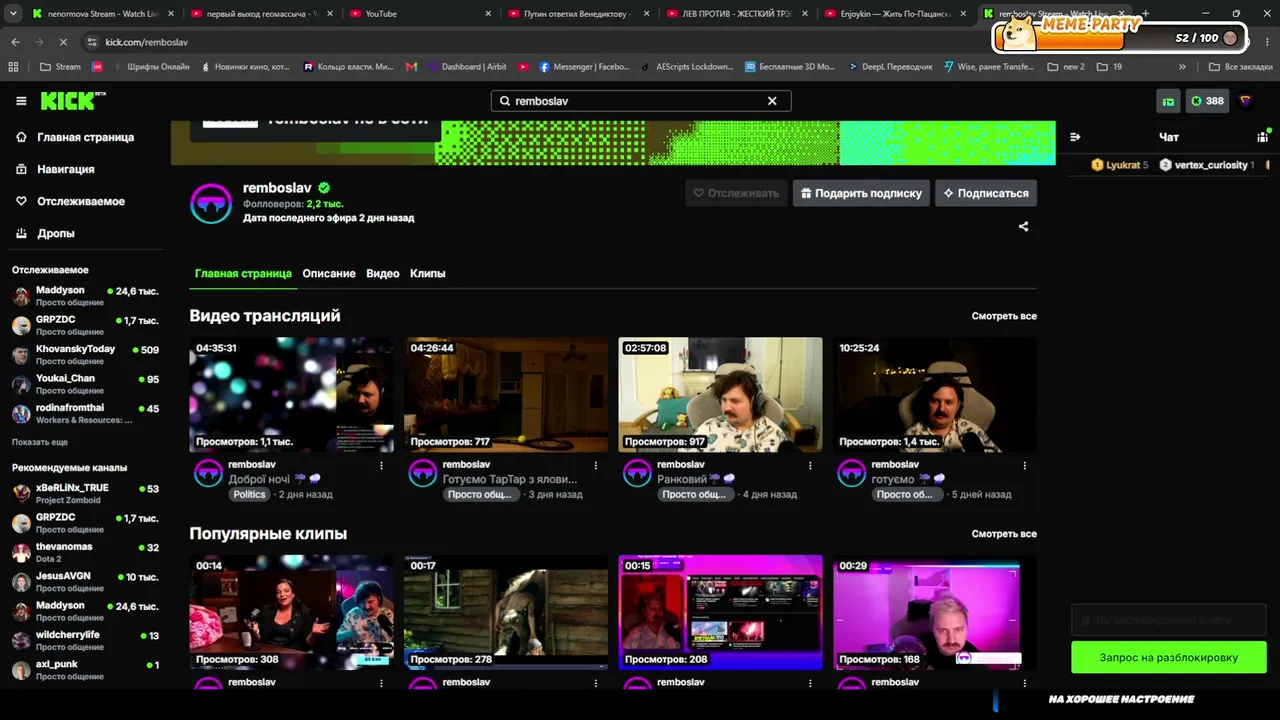The width and height of the screenshot is (1280, 720).
Task: Open followed channel rodinafromthai
Action: point(86,414)
